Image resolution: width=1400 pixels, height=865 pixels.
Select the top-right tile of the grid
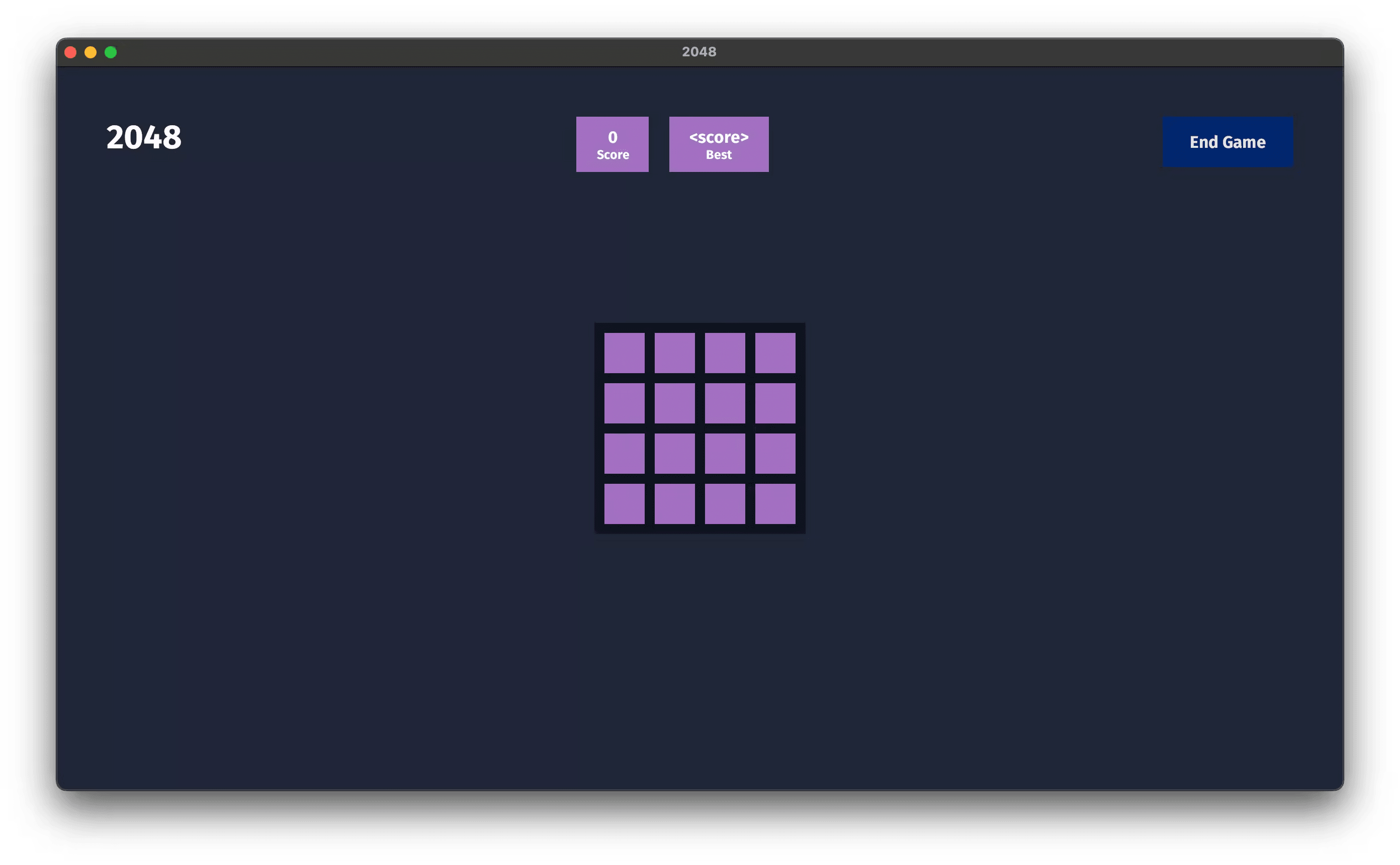click(775, 353)
